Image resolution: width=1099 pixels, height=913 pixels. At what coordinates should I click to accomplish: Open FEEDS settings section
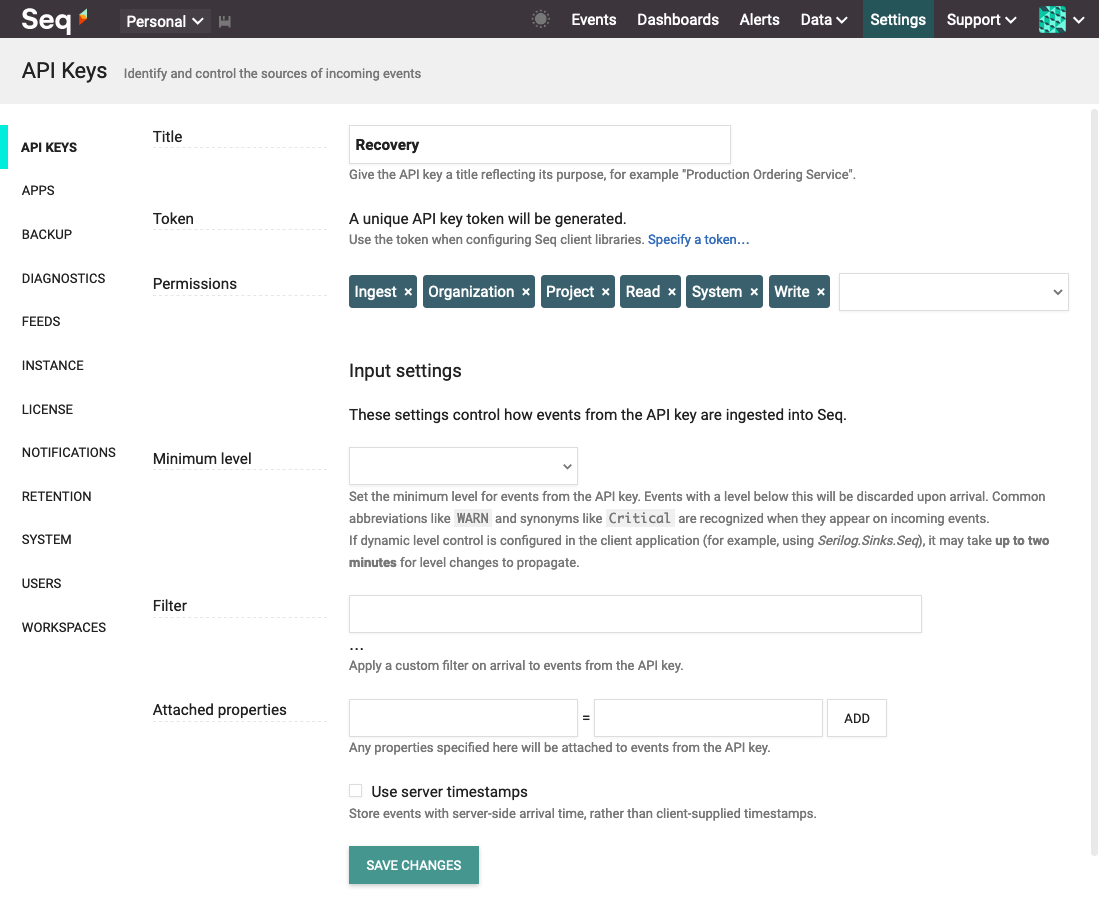[41, 322]
